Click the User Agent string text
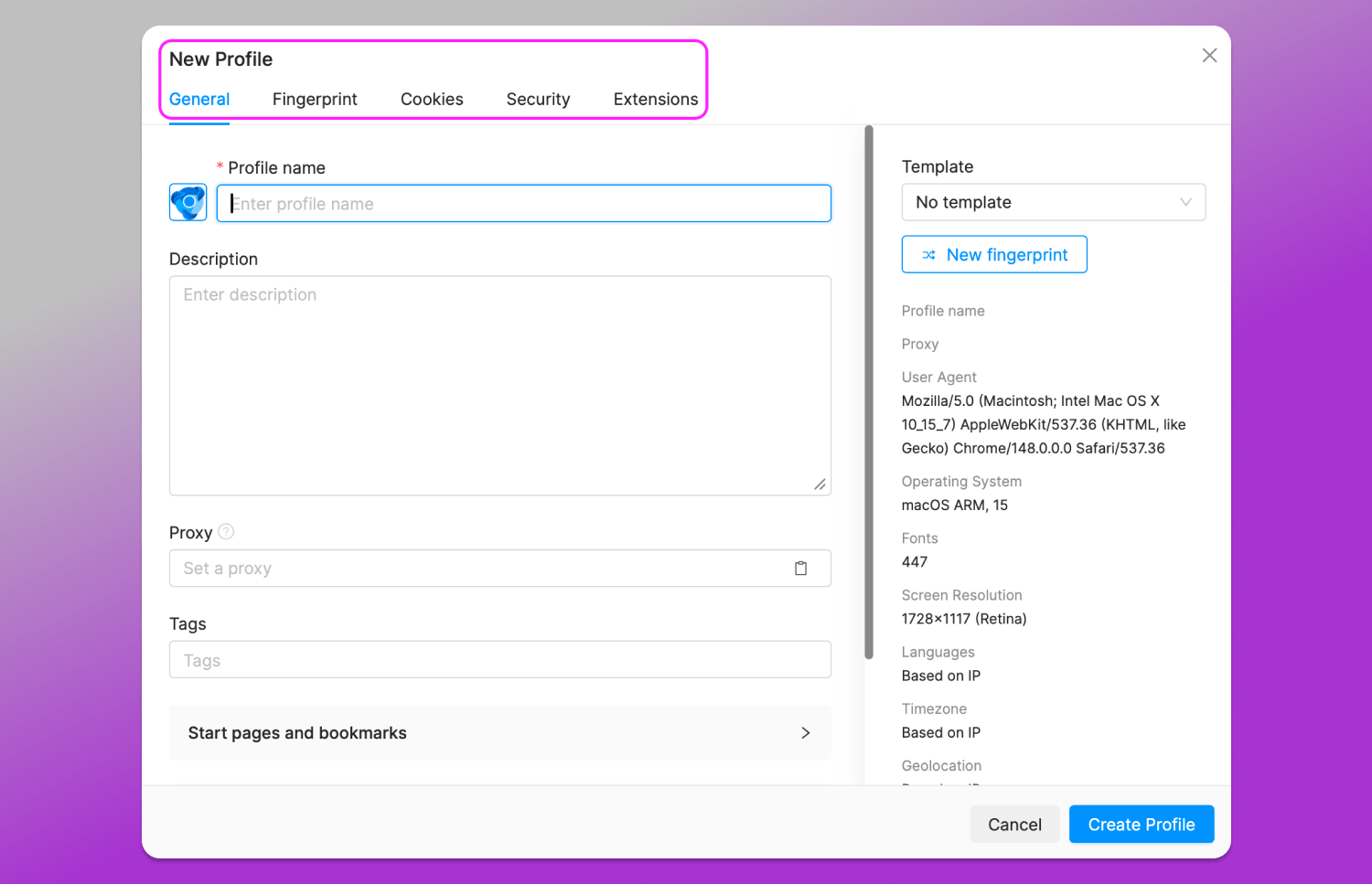Screen dimensions: 1372x884 point(1044,425)
